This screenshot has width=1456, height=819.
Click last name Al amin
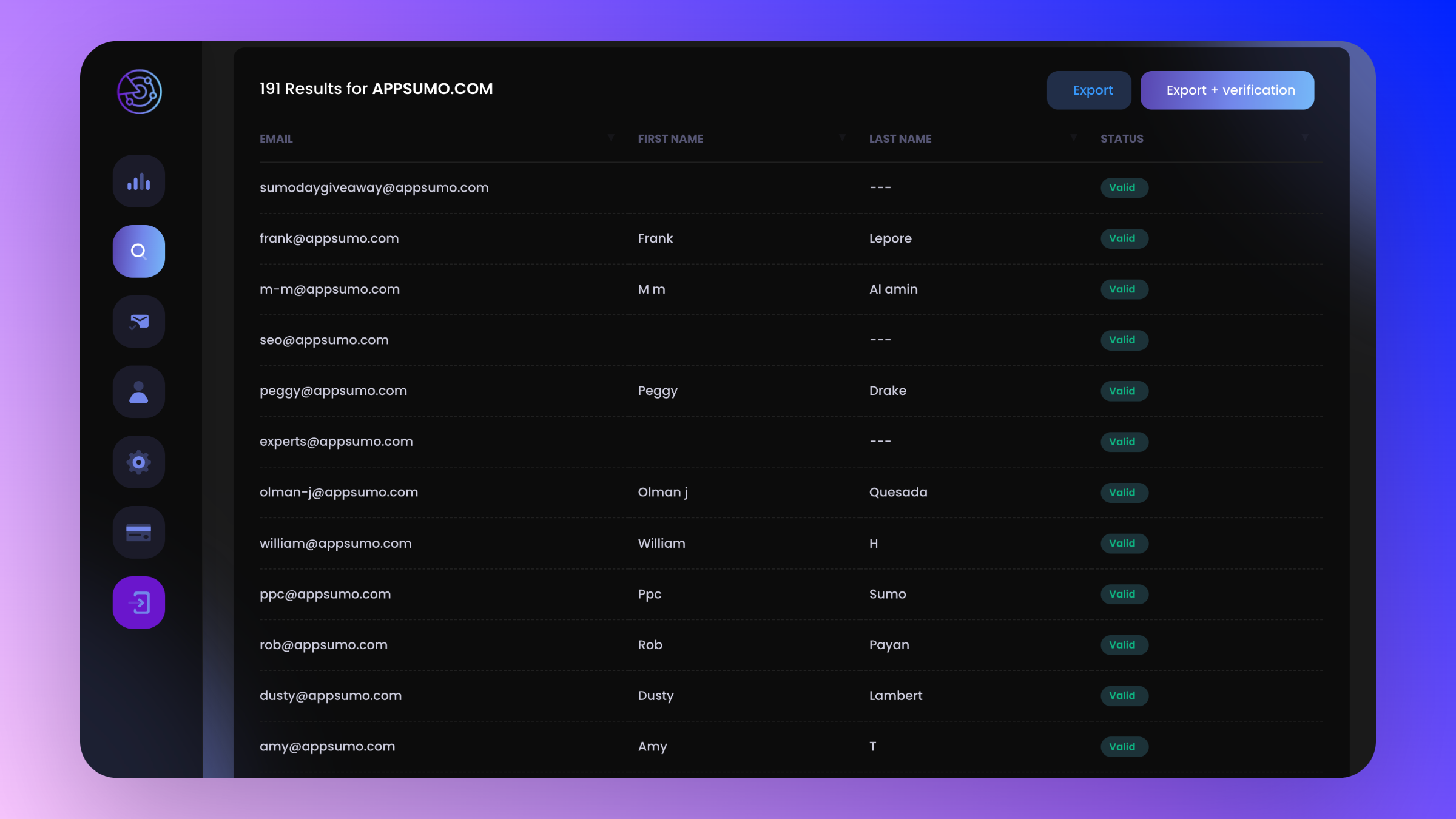click(x=893, y=289)
